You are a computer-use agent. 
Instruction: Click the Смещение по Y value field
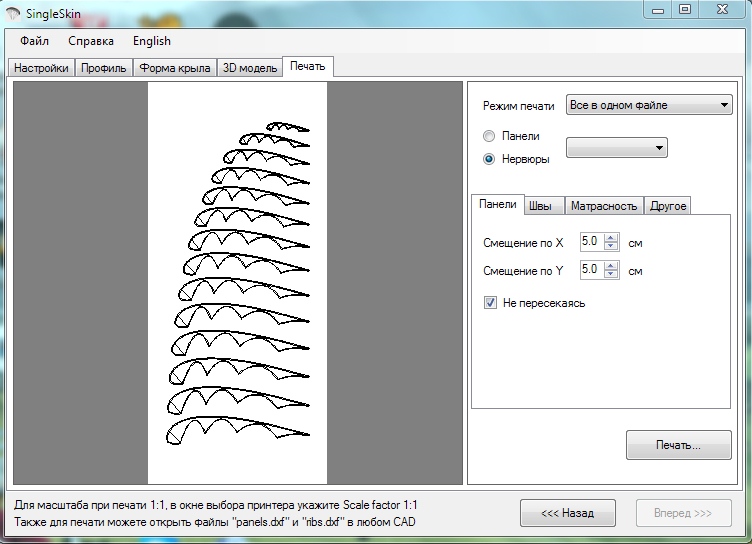click(590, 270)
